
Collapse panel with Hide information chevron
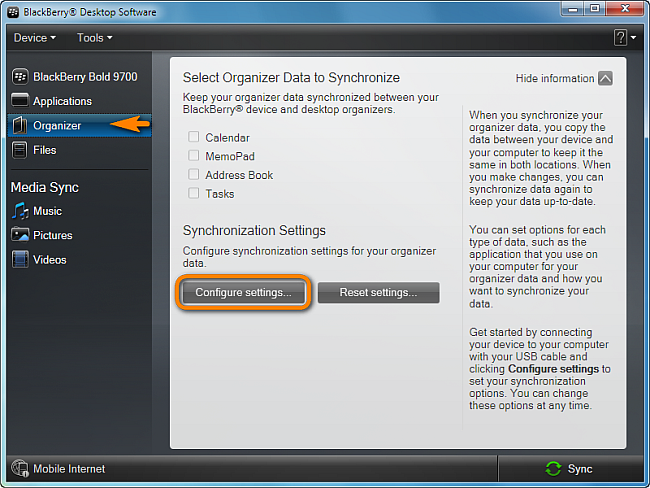605,78
